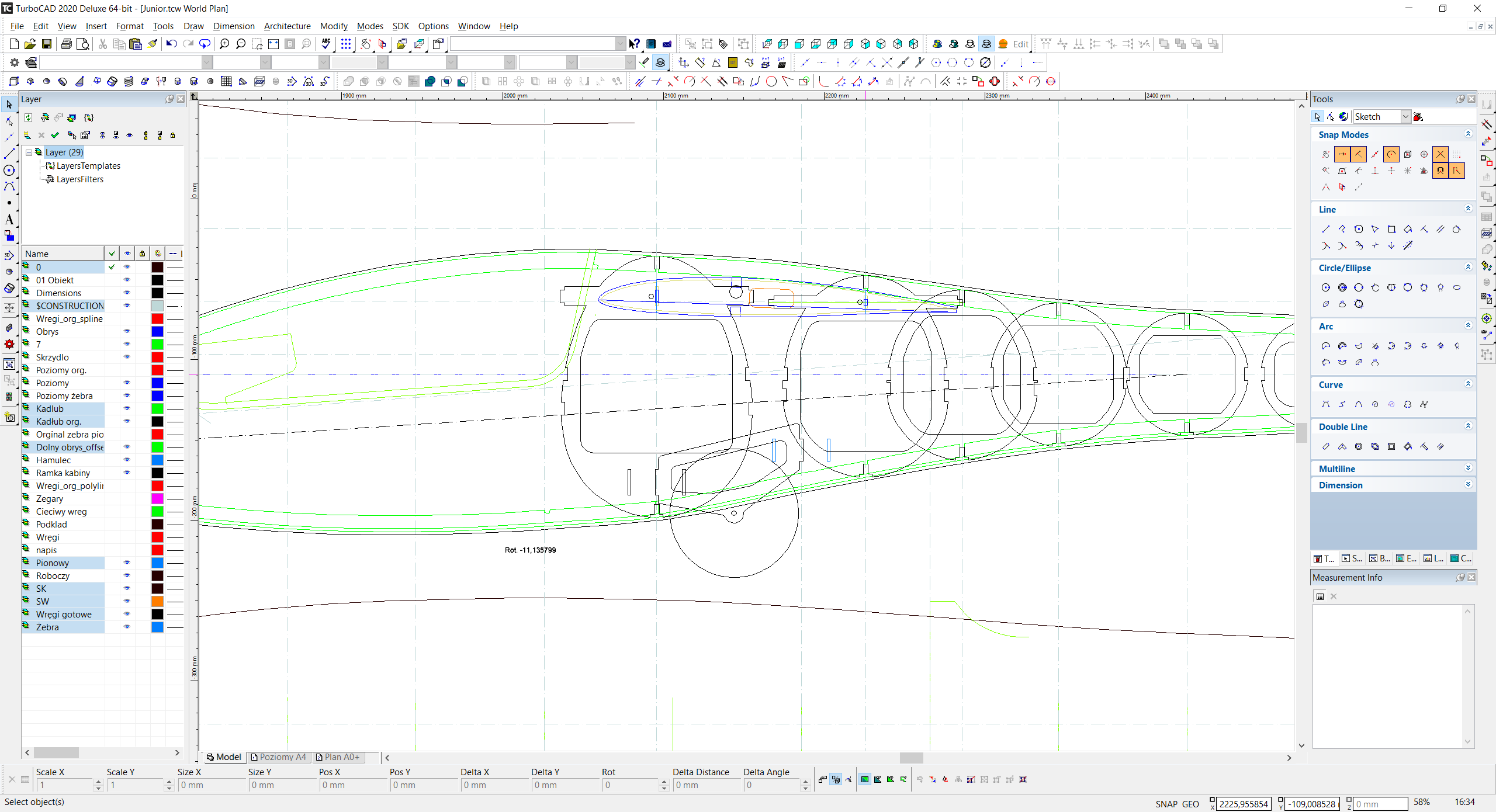
Task: Click the Save disk icon
Action: click(47, 44)
